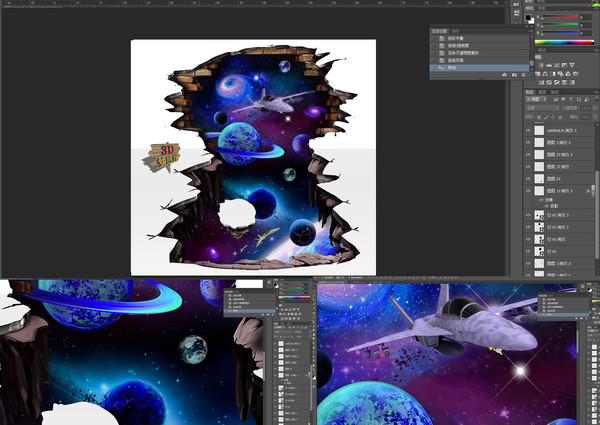
Task: Lock image pixels with brush icon
Action: 546,117
